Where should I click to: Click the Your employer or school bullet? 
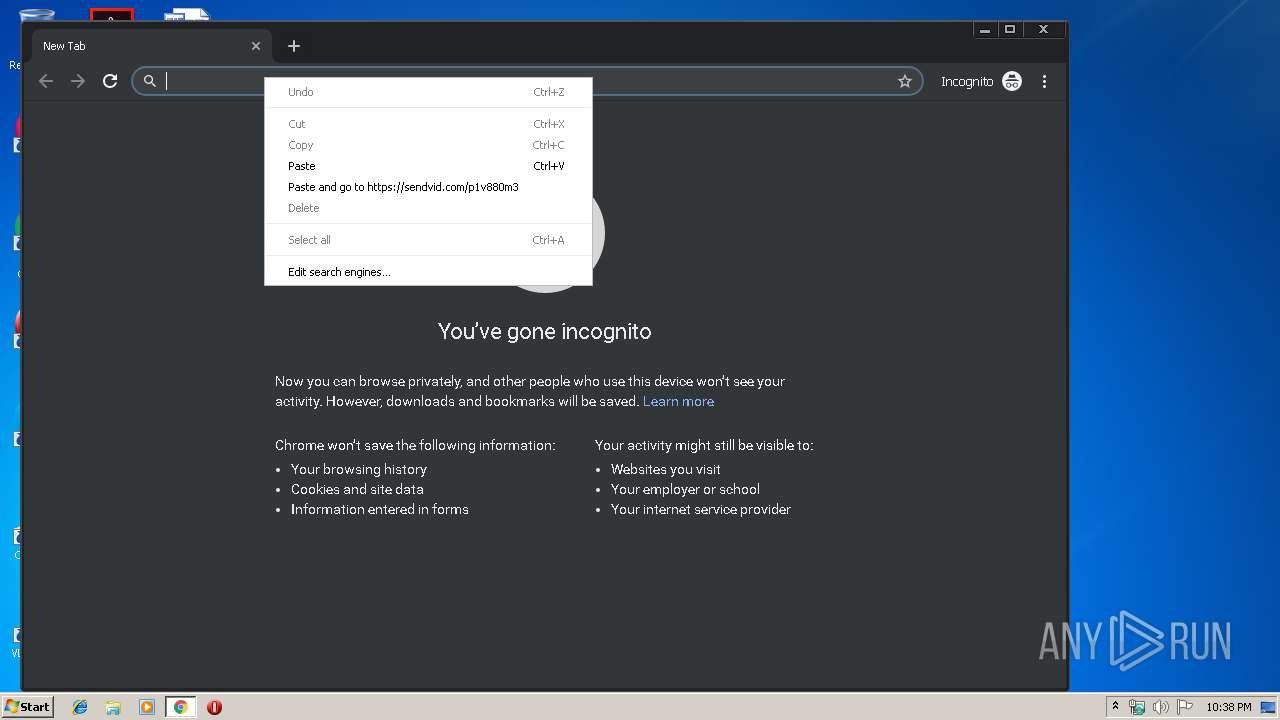point(685,489)
